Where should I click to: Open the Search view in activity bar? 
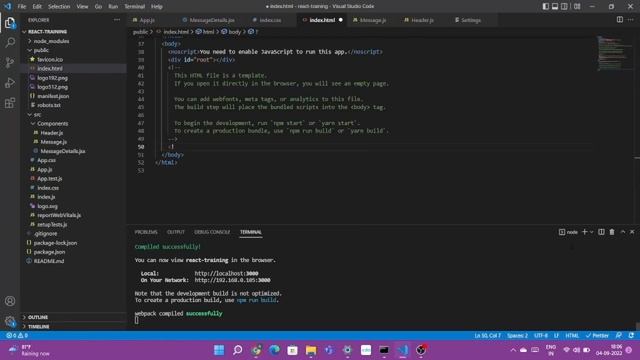tap(10, 42)
